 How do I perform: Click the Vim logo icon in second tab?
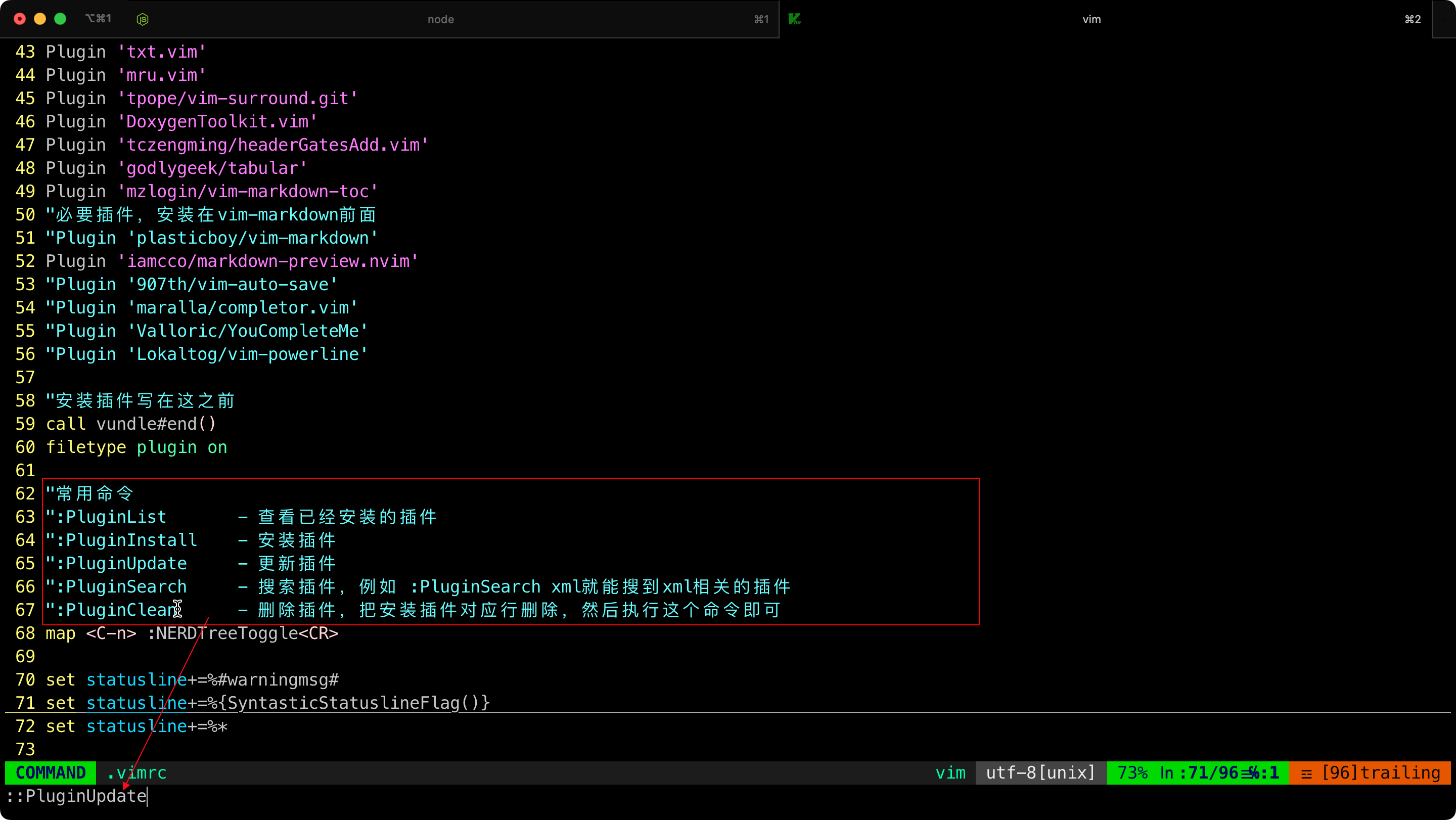click(795, 19)
